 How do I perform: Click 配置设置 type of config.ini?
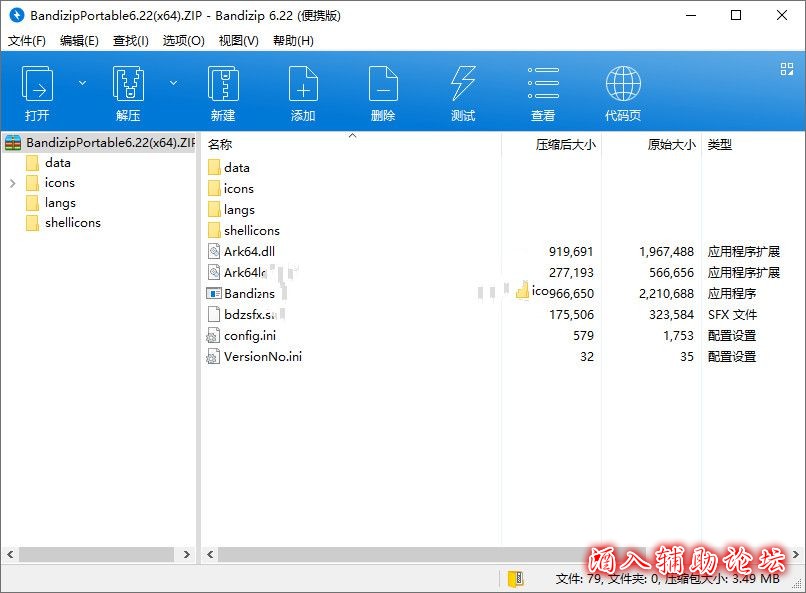731,336
